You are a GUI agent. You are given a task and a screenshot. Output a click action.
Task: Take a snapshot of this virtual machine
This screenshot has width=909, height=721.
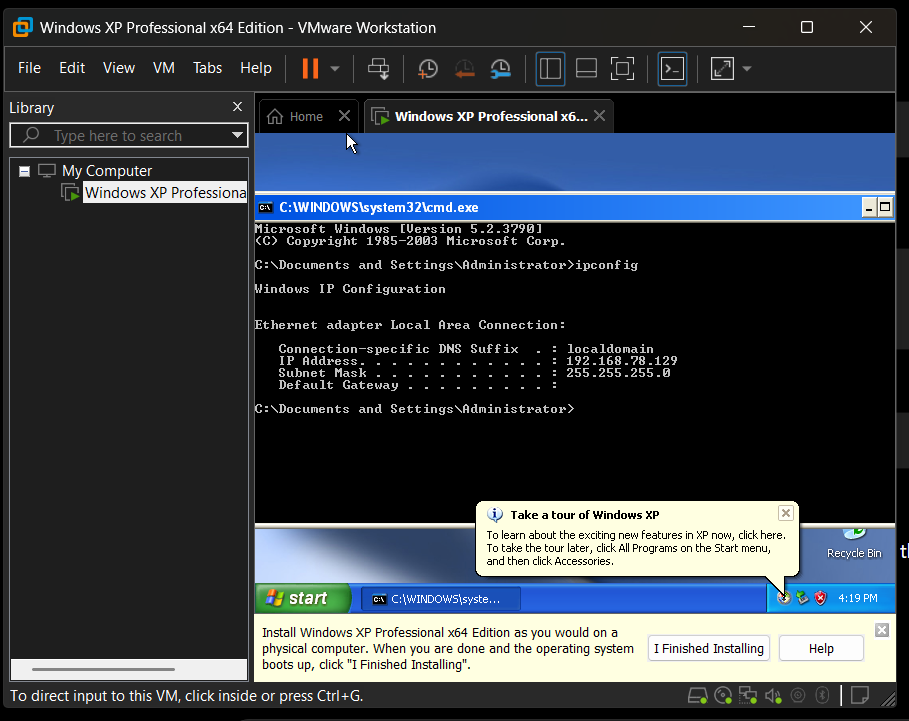pos(428,68)
